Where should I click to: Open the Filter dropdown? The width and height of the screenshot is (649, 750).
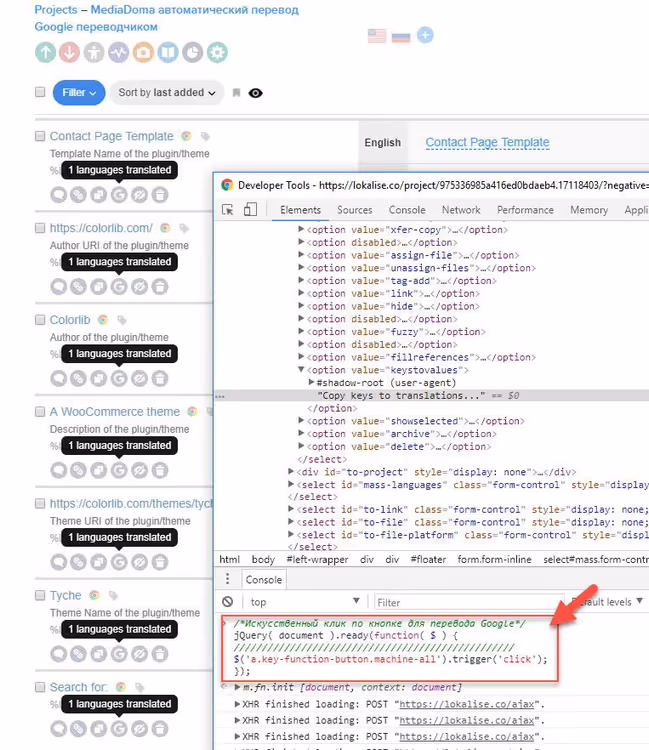coord(79,92)
